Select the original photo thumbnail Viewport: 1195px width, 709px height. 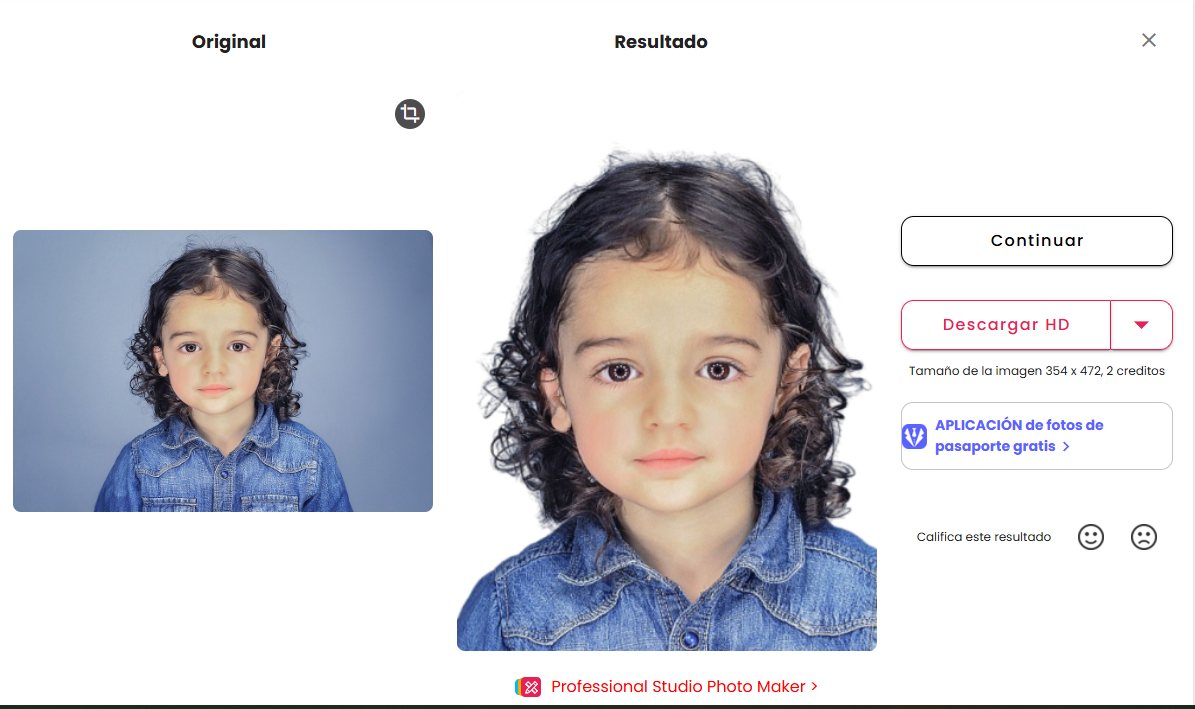click(x=223, y=371)
